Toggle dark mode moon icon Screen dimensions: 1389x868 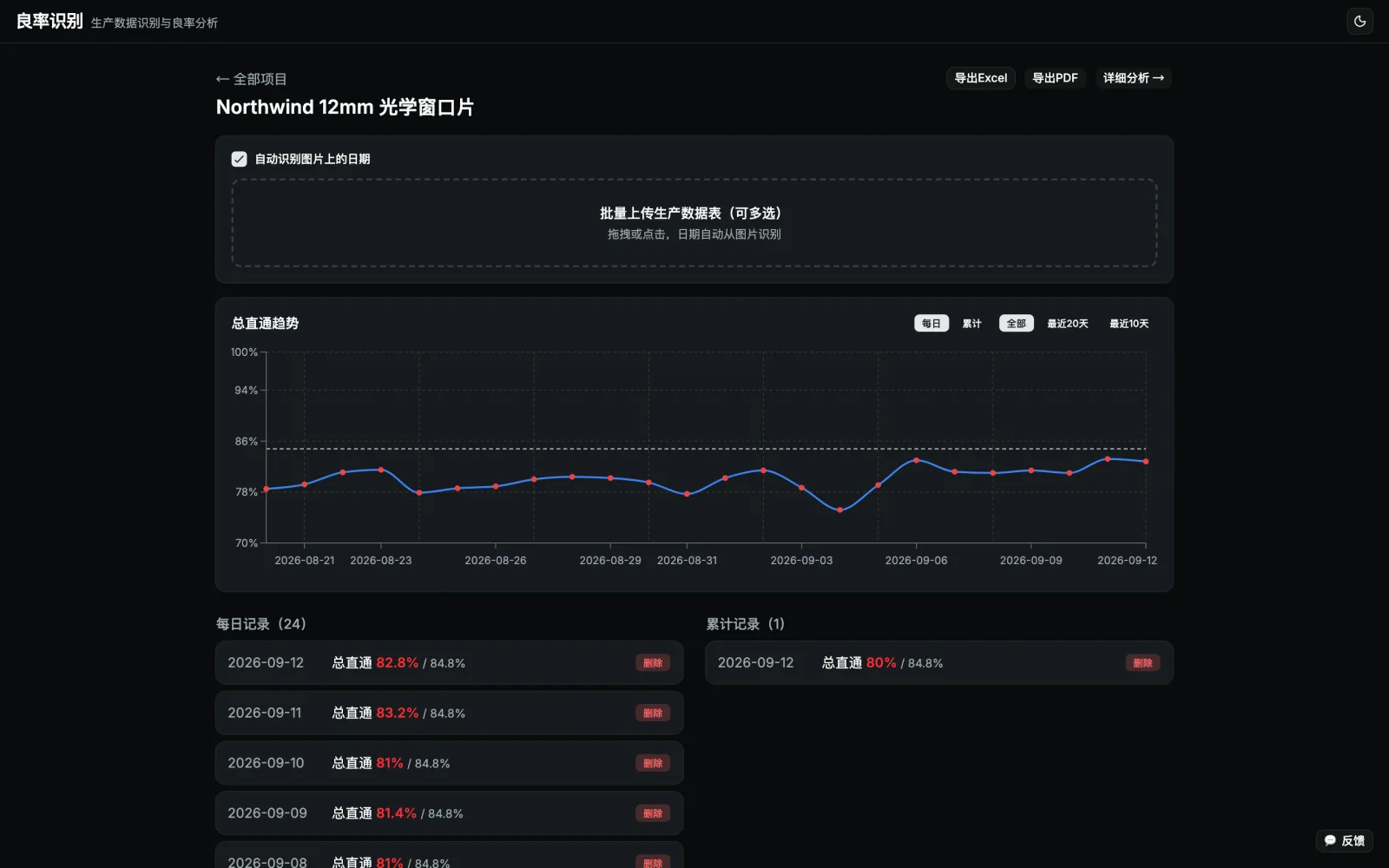[x=1359, y=21]
